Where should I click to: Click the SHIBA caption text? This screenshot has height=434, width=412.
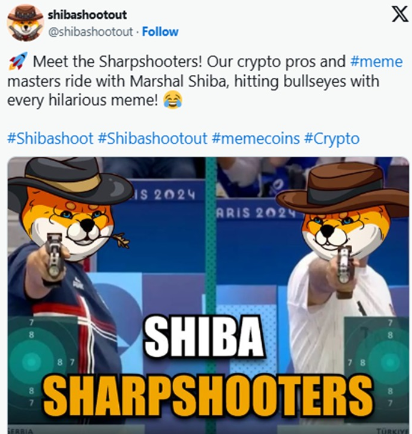click(204, 336)
